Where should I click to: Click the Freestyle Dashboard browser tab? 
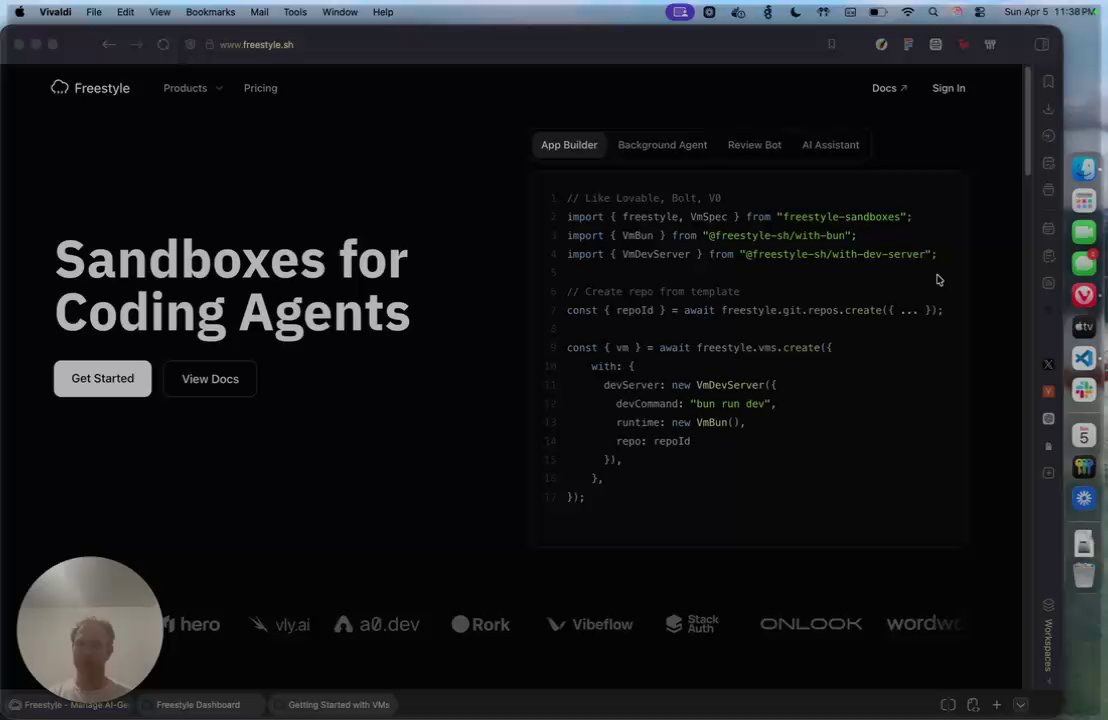click(x=198, y=704)
